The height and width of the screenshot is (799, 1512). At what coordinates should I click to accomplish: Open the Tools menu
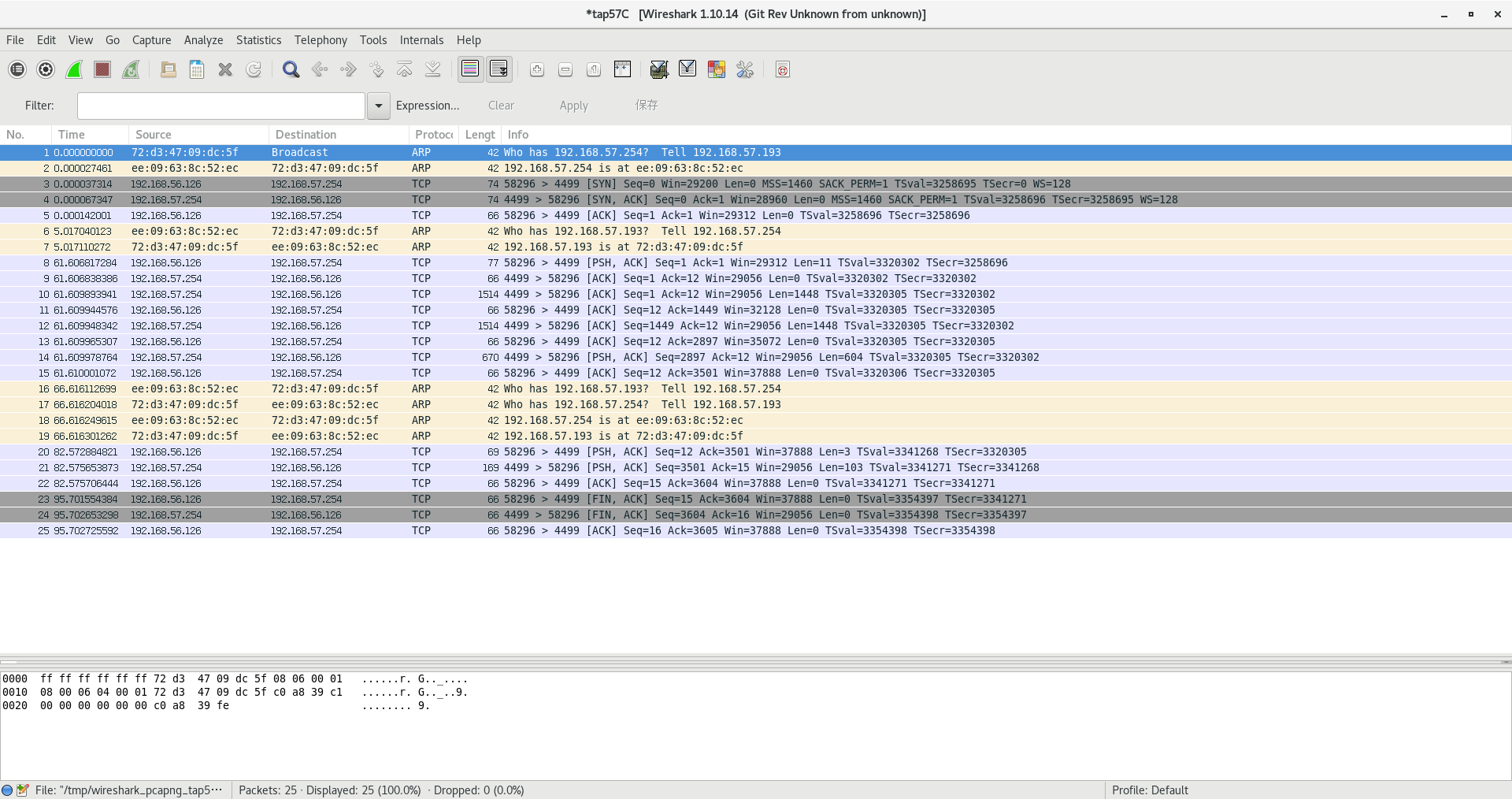(x=373, y=40)
